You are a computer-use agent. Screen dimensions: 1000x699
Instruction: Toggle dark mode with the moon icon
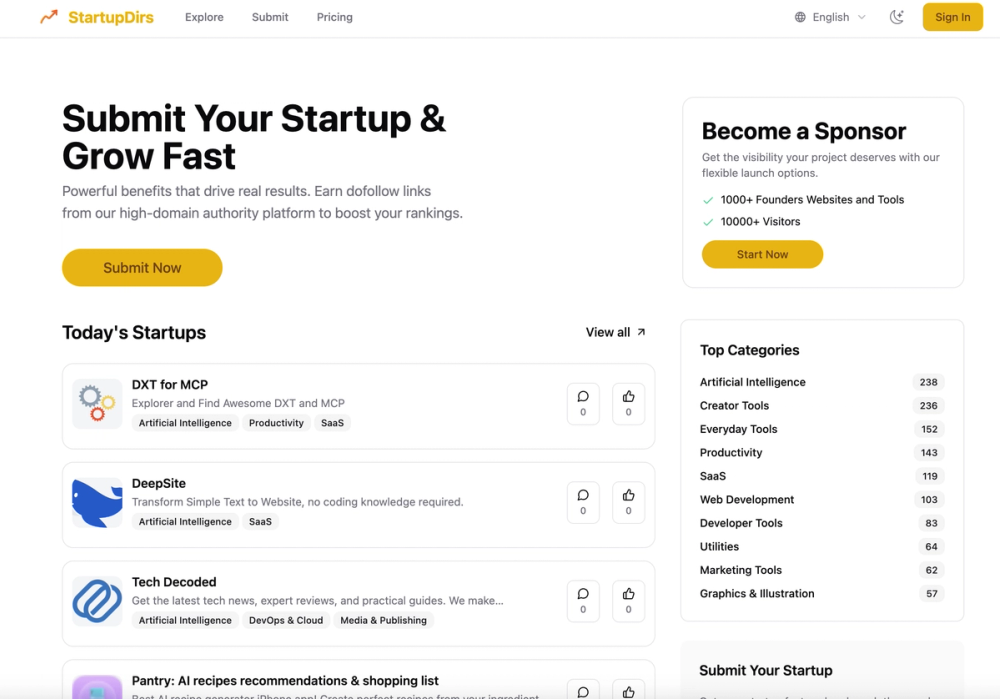click(896, 17)
